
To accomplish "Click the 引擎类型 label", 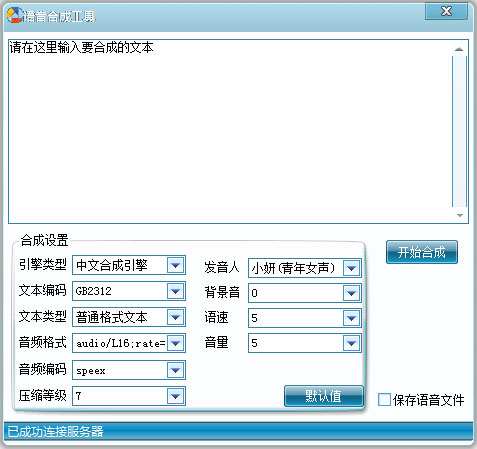I will (x=43, y=265).
